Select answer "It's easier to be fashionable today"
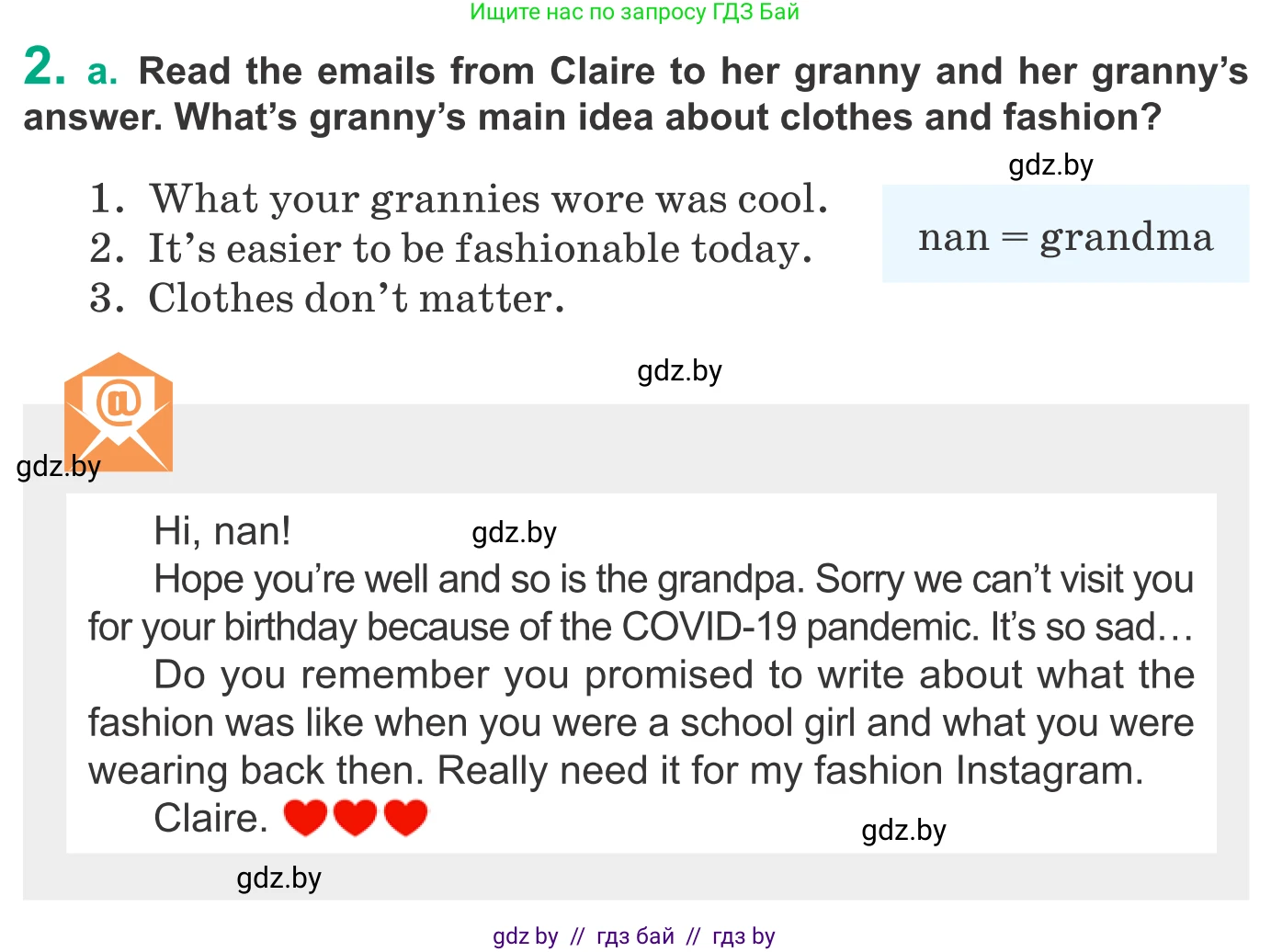This screenshot has width=1271, height=952. coord(480,249)
